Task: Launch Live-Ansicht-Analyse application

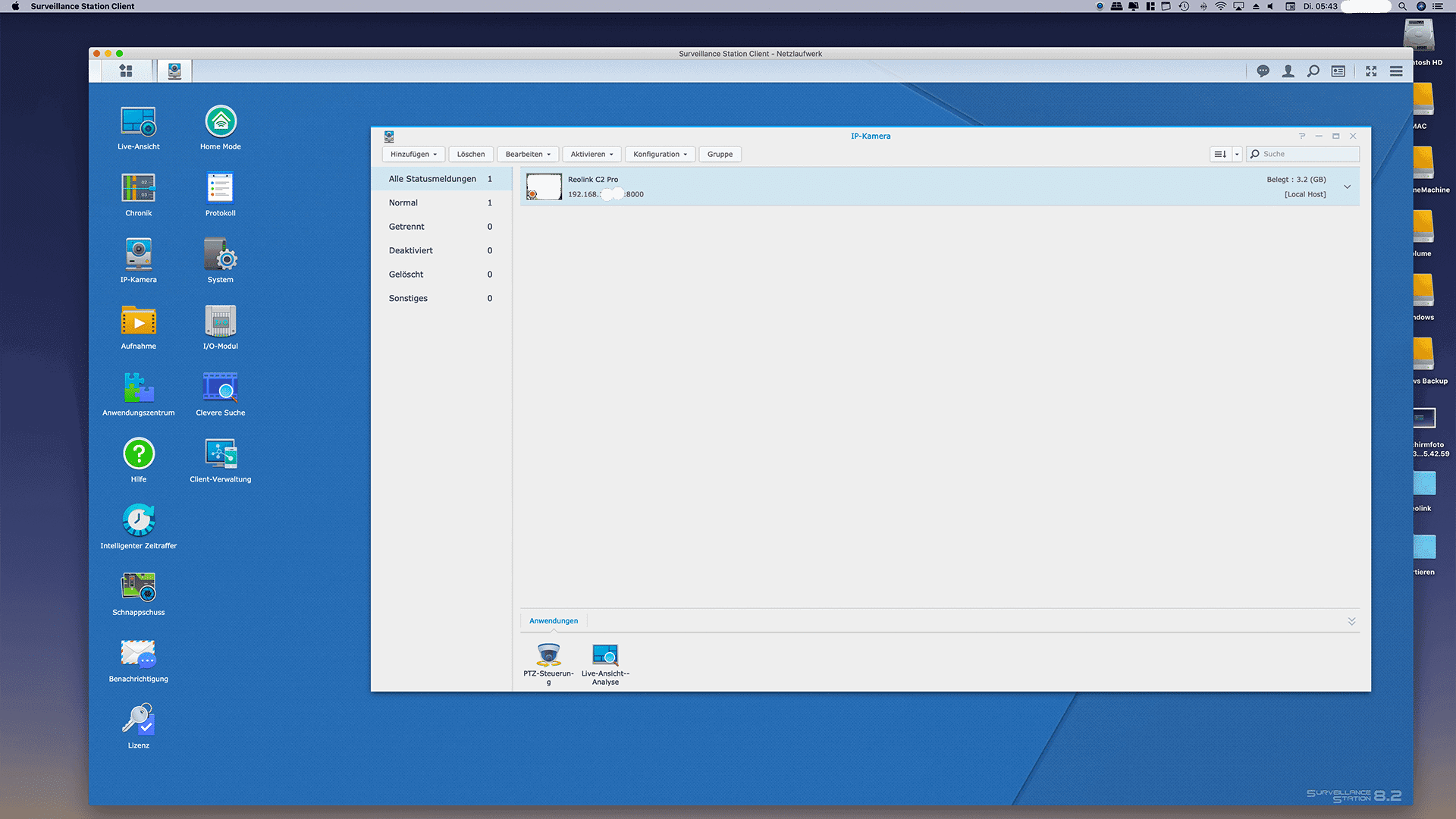Action: [605, 664]
